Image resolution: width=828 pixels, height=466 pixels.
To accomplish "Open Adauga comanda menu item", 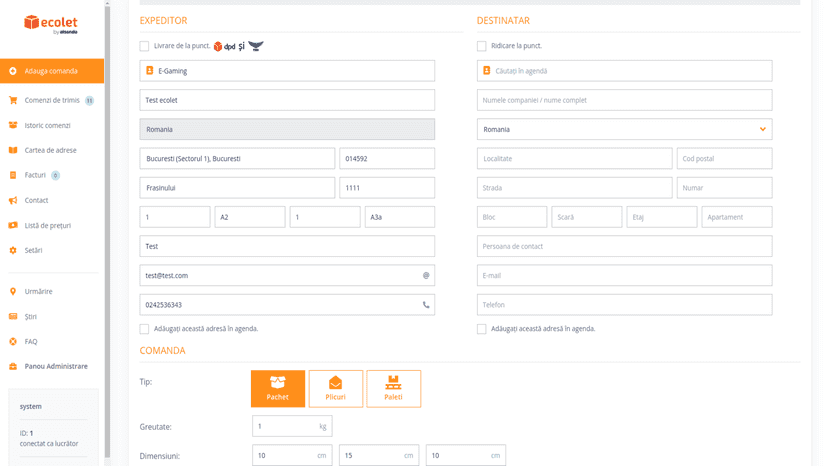I will 52,71.
